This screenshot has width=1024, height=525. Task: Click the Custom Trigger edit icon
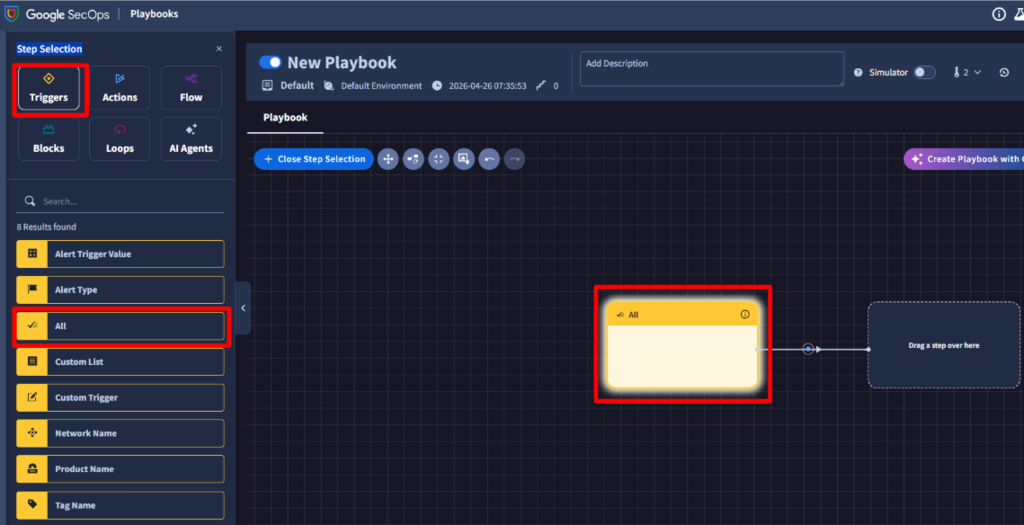coord(32,397)
